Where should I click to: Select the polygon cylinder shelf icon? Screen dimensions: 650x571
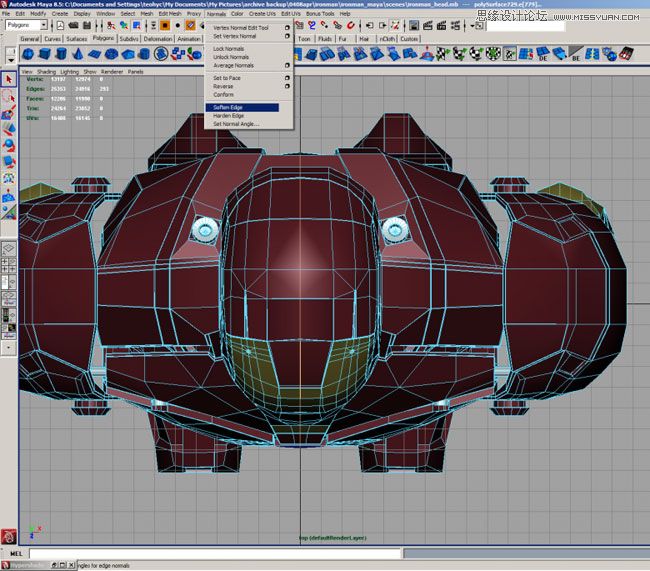62,54
